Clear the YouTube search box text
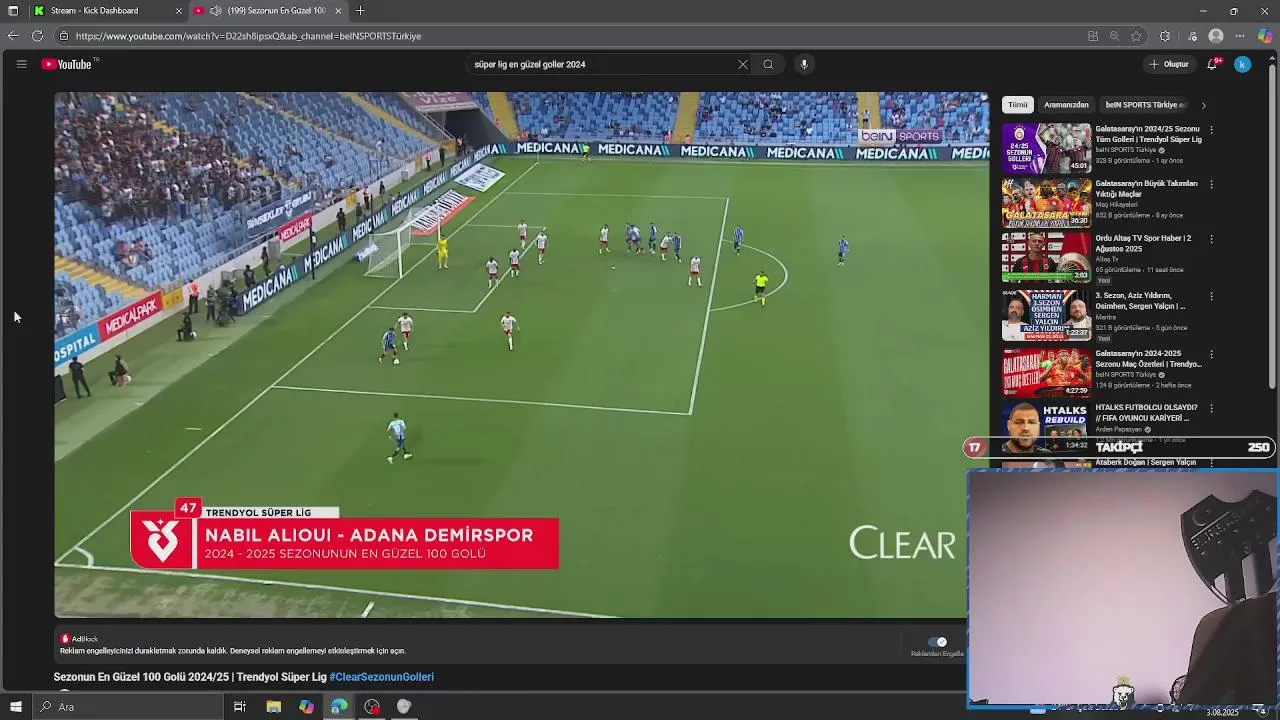Viewport: 1280px width, 720px height. pyautogui.click(x=743, y=64)
